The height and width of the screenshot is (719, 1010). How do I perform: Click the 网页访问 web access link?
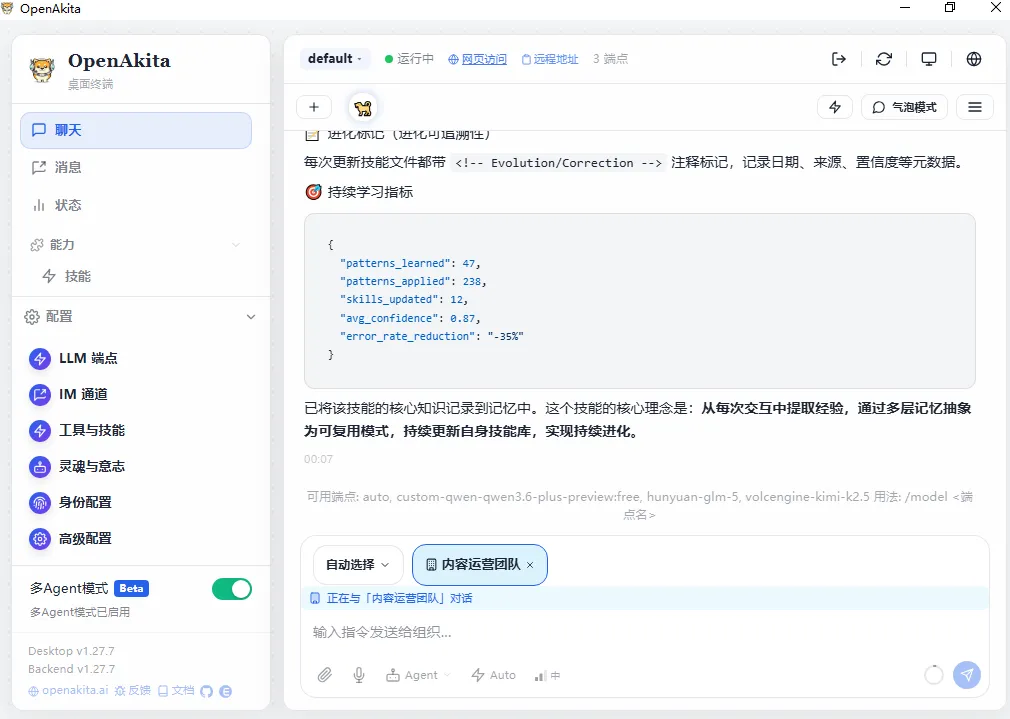tap(477, 59)
